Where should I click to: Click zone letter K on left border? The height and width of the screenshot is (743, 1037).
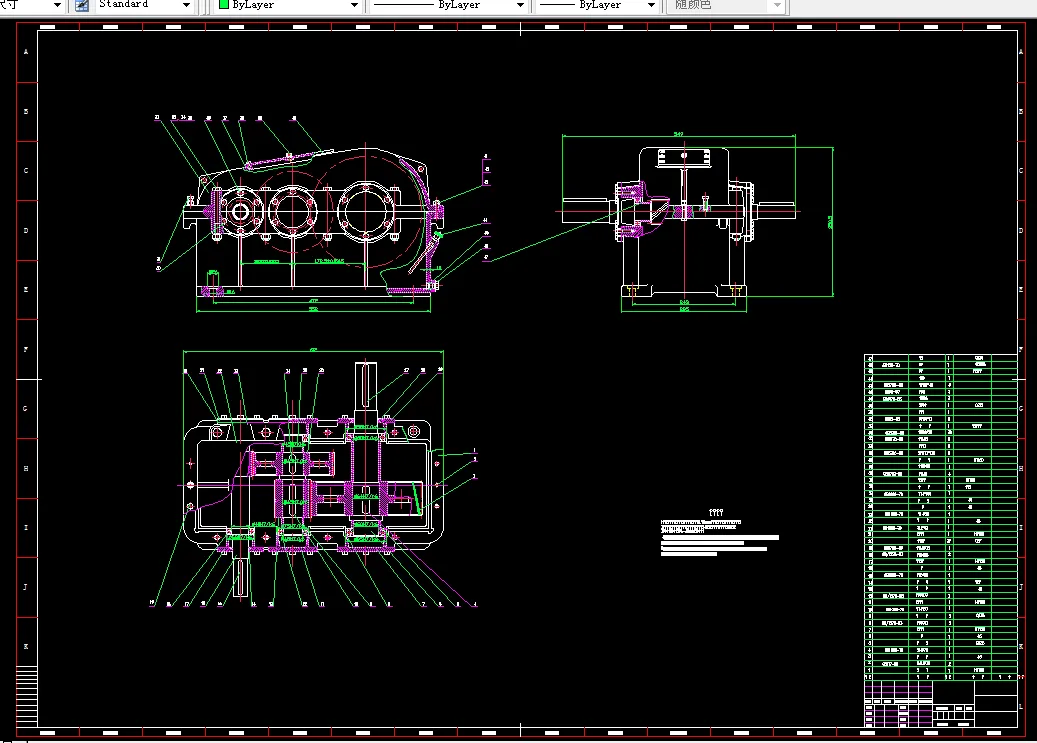pyautogui.click(x=26, y=646)
